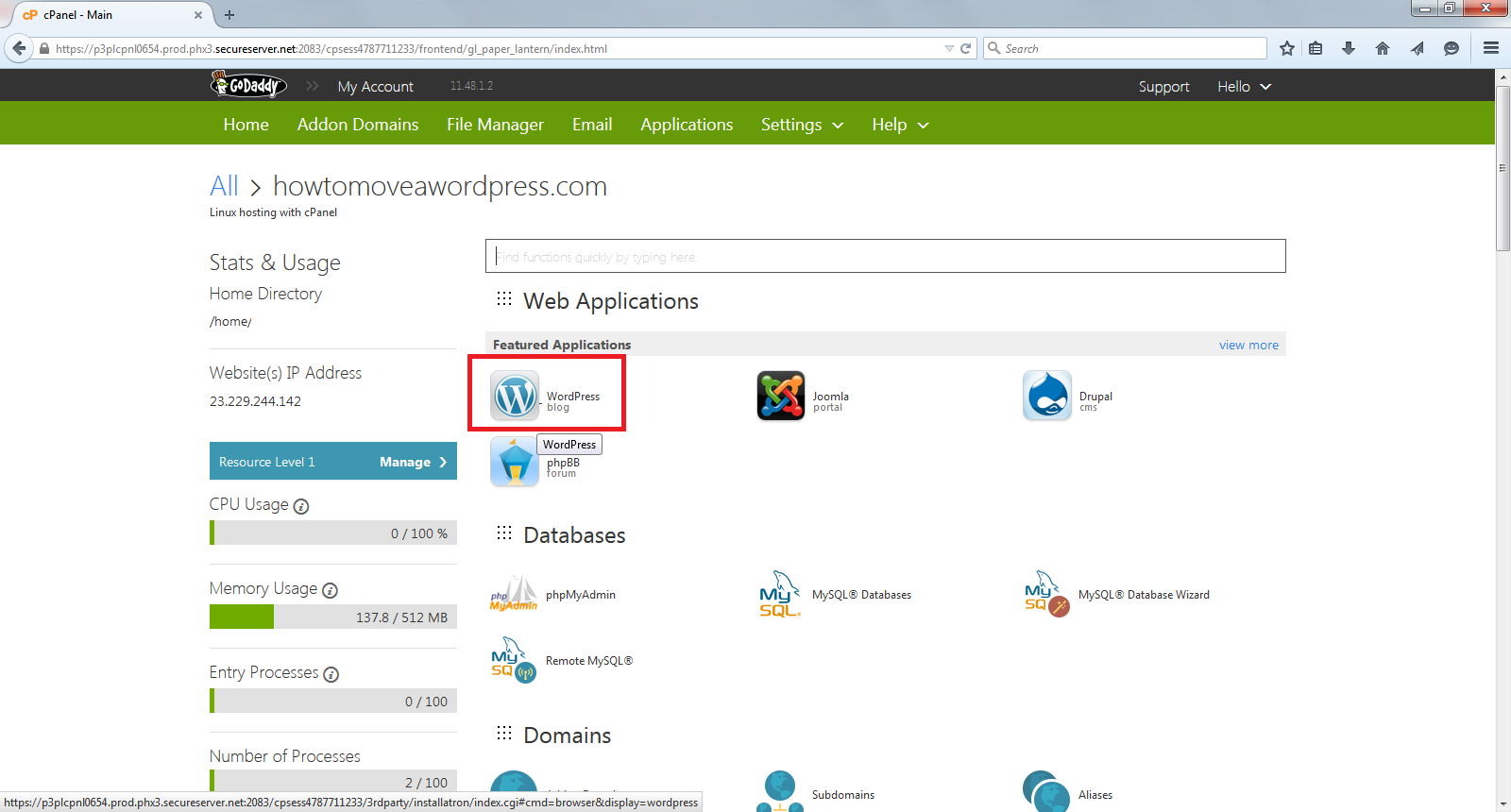This screenshot has height=812, width=1511.
Task: Open the Aliases icon
Action: 1046,791
